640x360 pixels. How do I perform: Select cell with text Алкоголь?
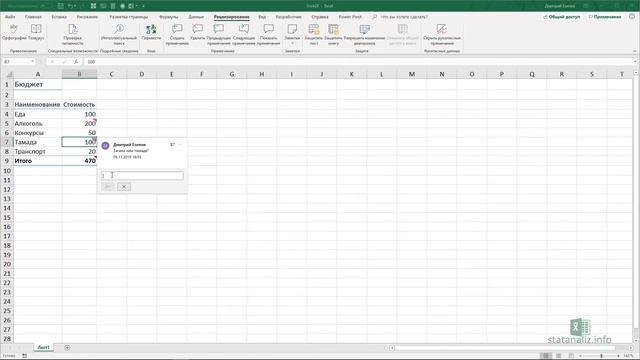[38, 123]
